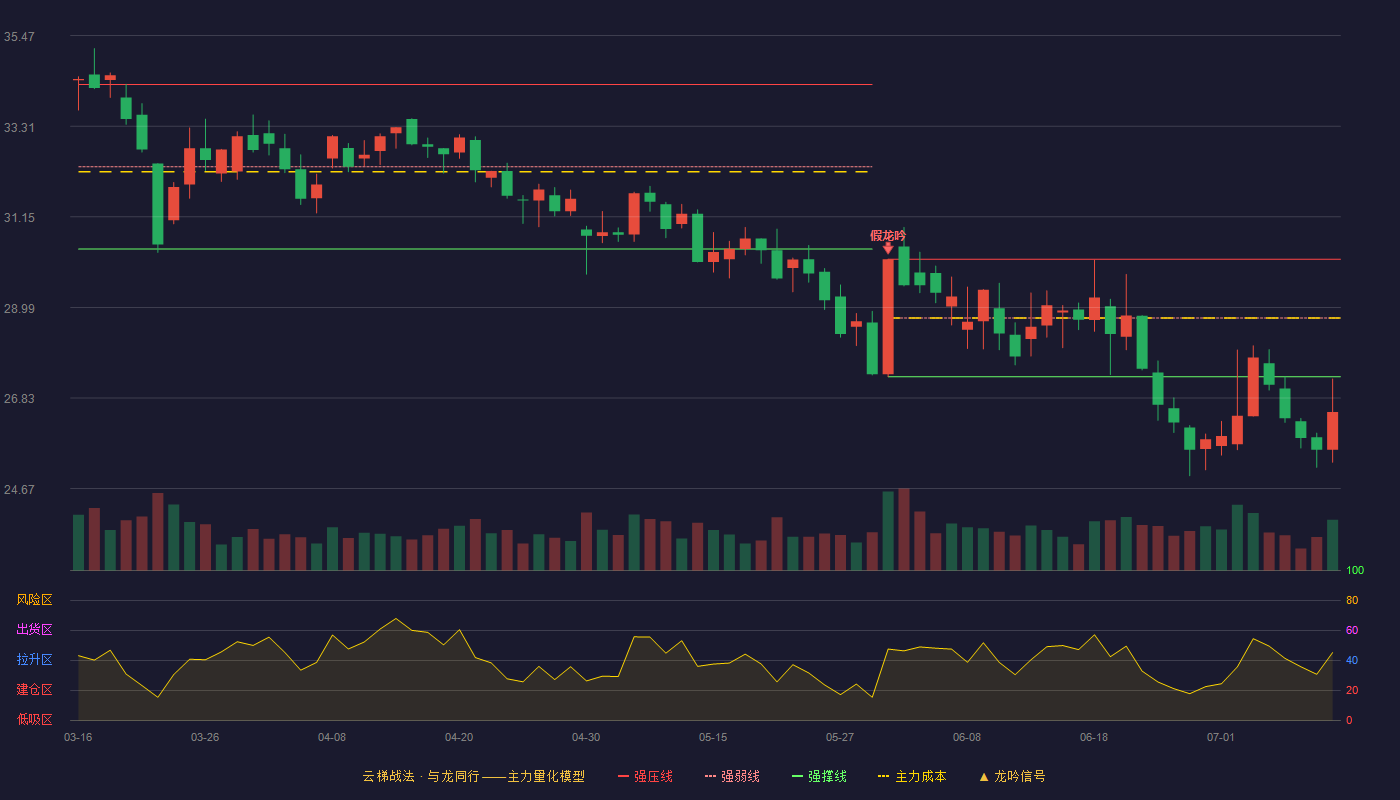Toggle the 强撑线 legend entry

click(x=819, y=776)
